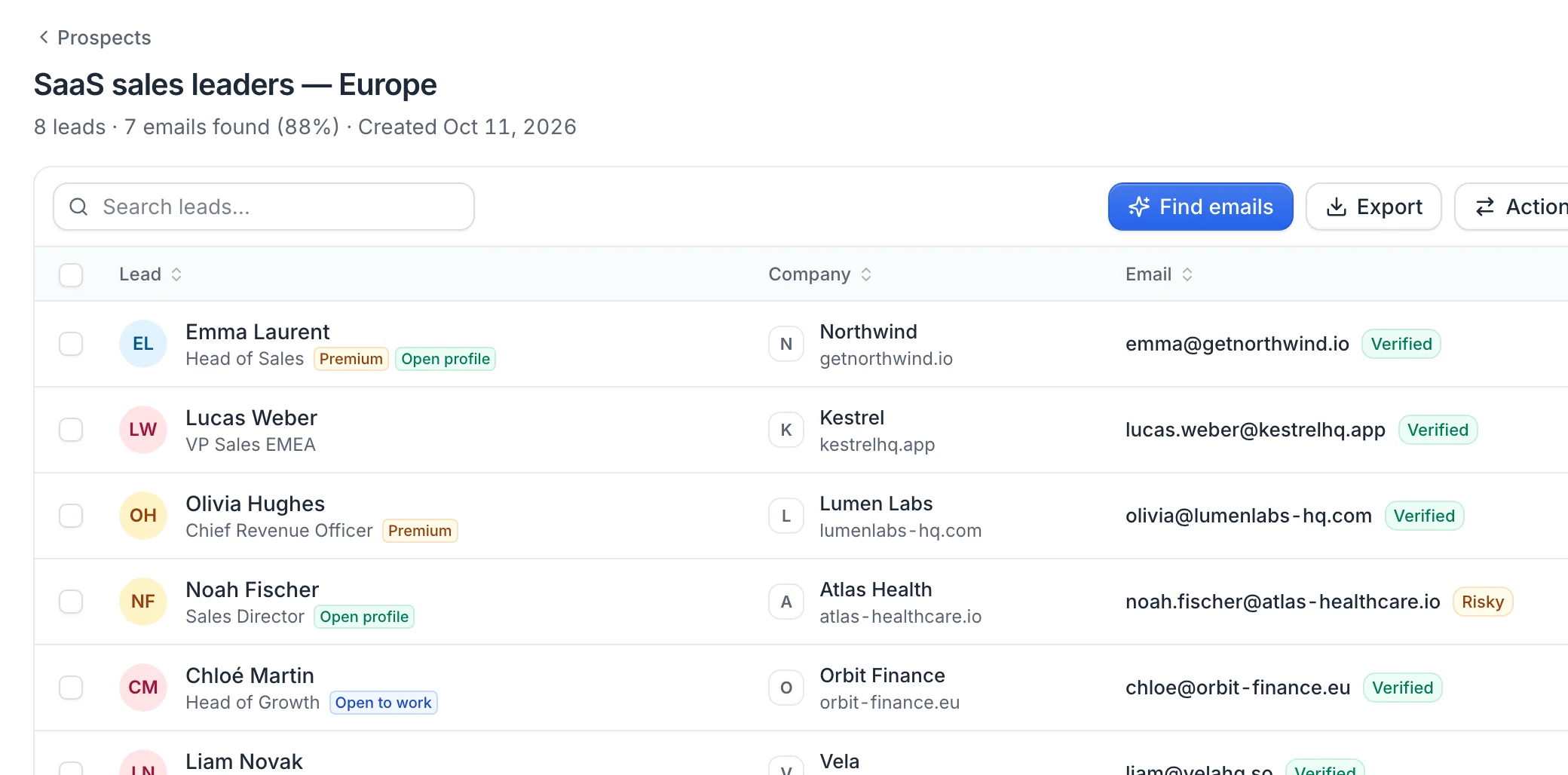Click email olivia@lumenlabs-hq.com

[x=1248, y=516]
